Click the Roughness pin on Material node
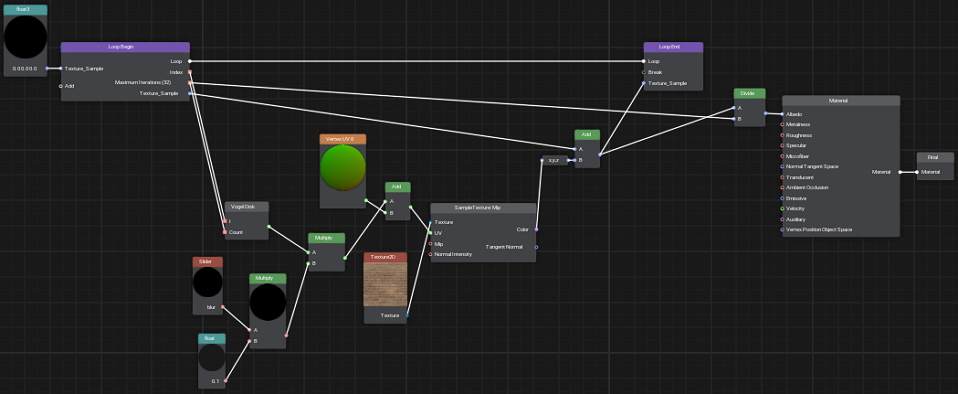This screenshot has width=958, height=394. (x=783, y=135)
